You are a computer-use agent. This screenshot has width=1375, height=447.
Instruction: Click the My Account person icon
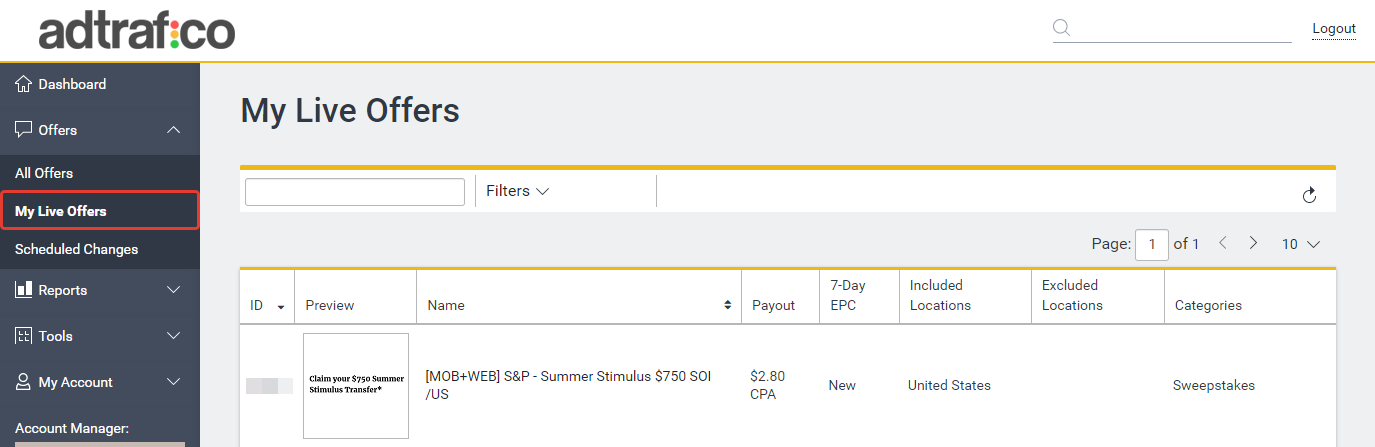pyautogui.click(x=24, y=382)
